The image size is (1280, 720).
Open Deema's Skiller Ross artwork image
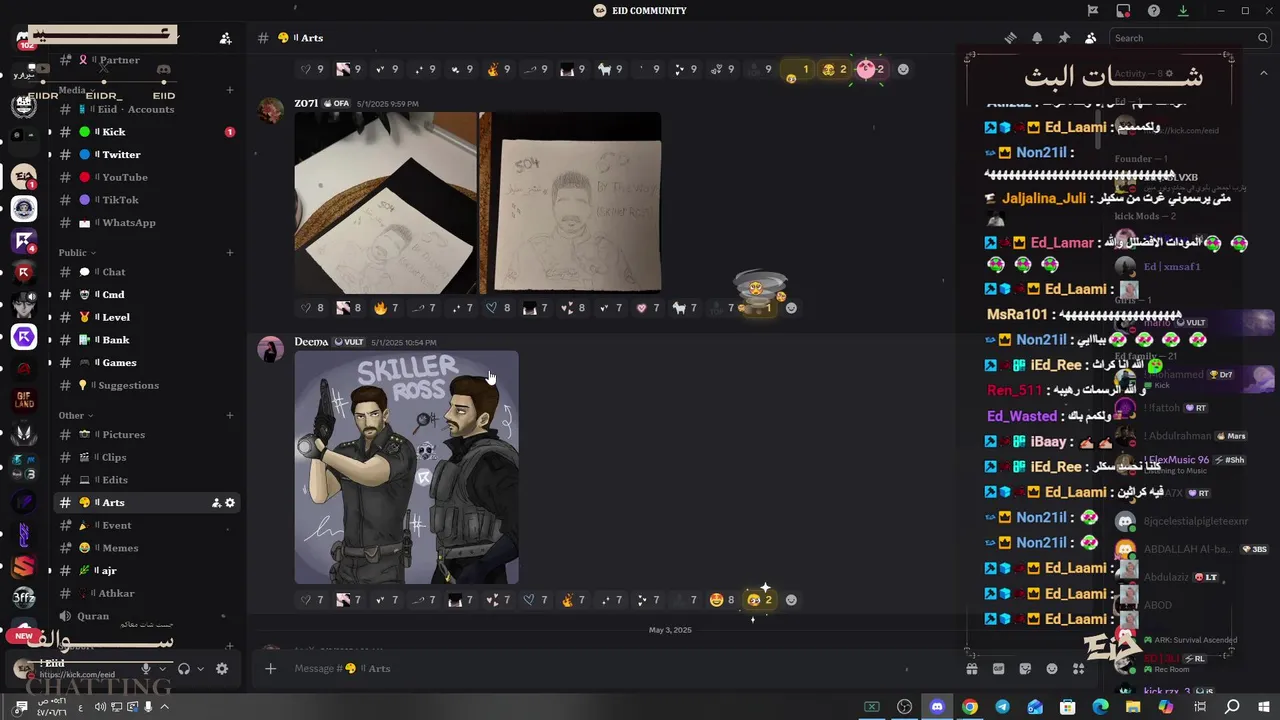(x=406, y=467)
